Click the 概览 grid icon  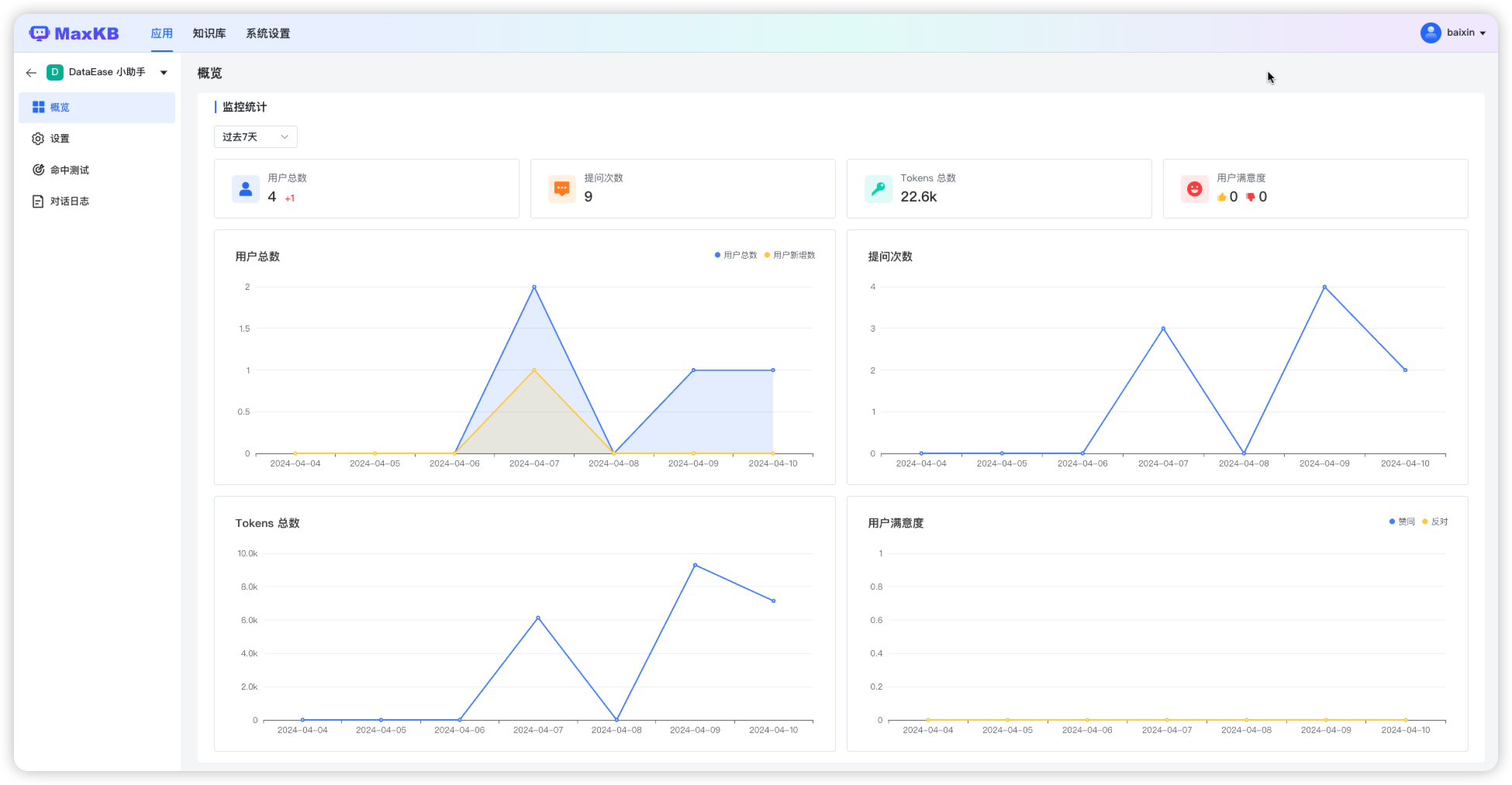[38, 107]
